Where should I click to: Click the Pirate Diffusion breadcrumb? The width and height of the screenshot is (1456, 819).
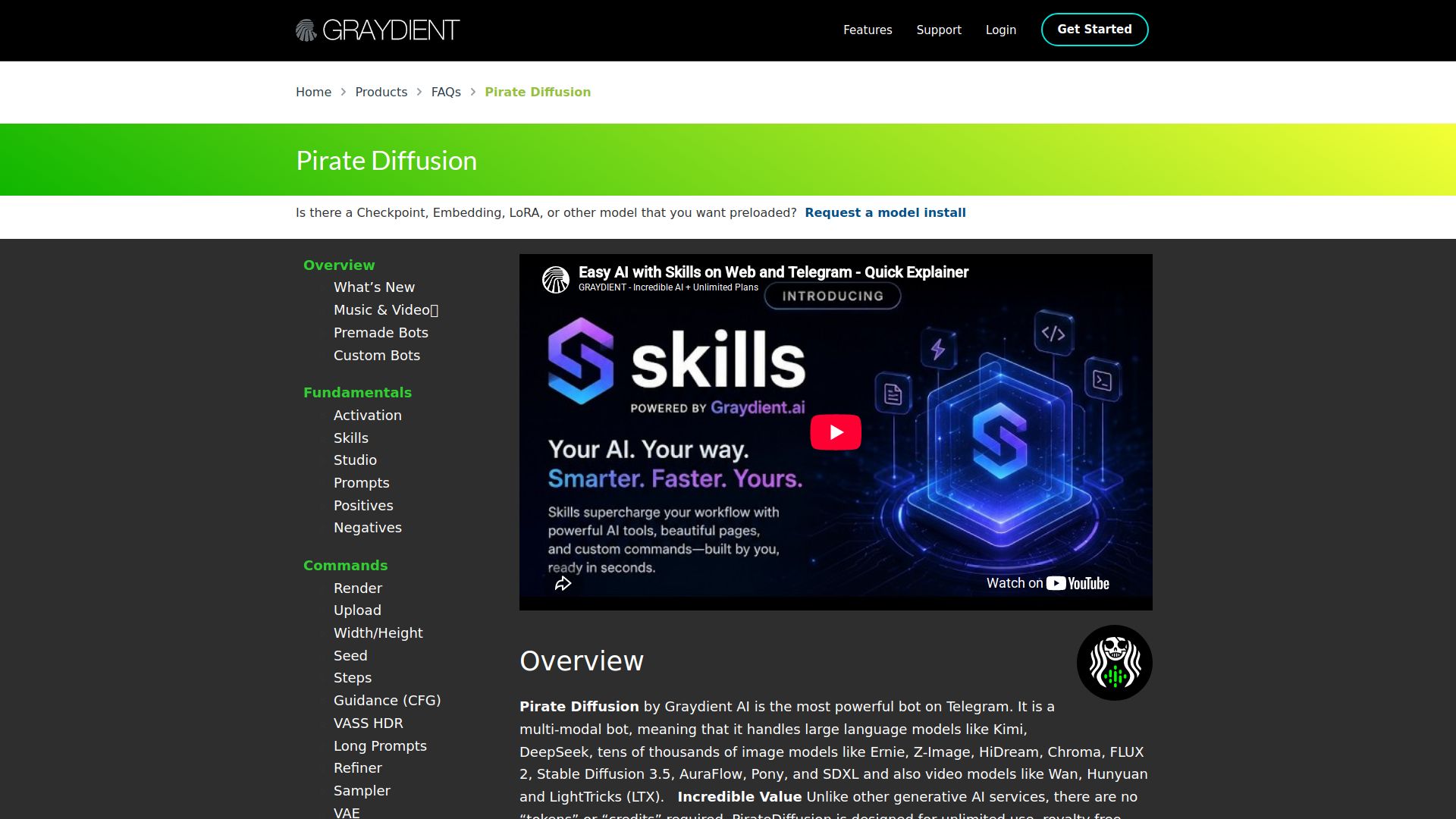[x=538, y=92]
